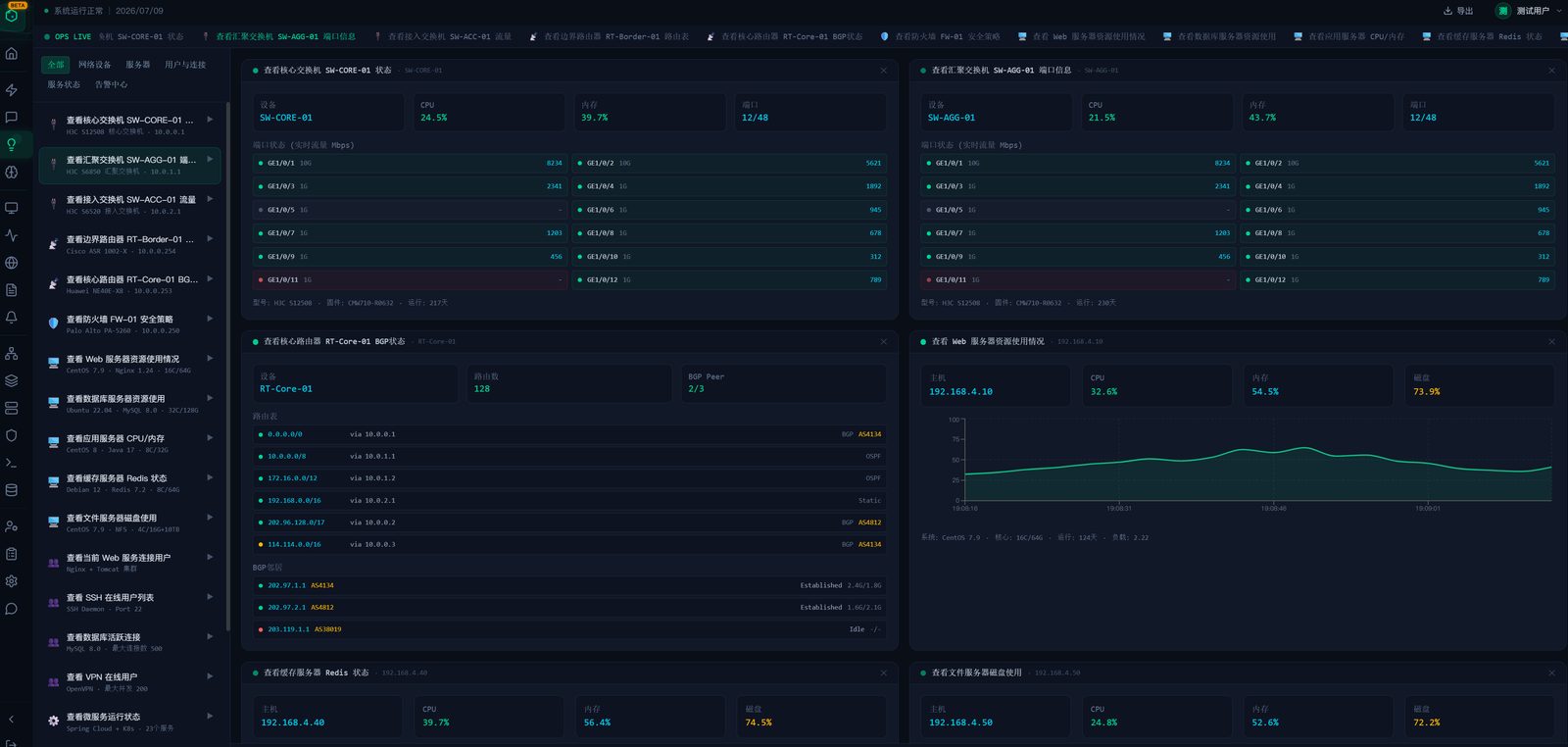Select the lightbulb sidebar icon
This screenshot has width=1568, height=747.
[12, 145]
